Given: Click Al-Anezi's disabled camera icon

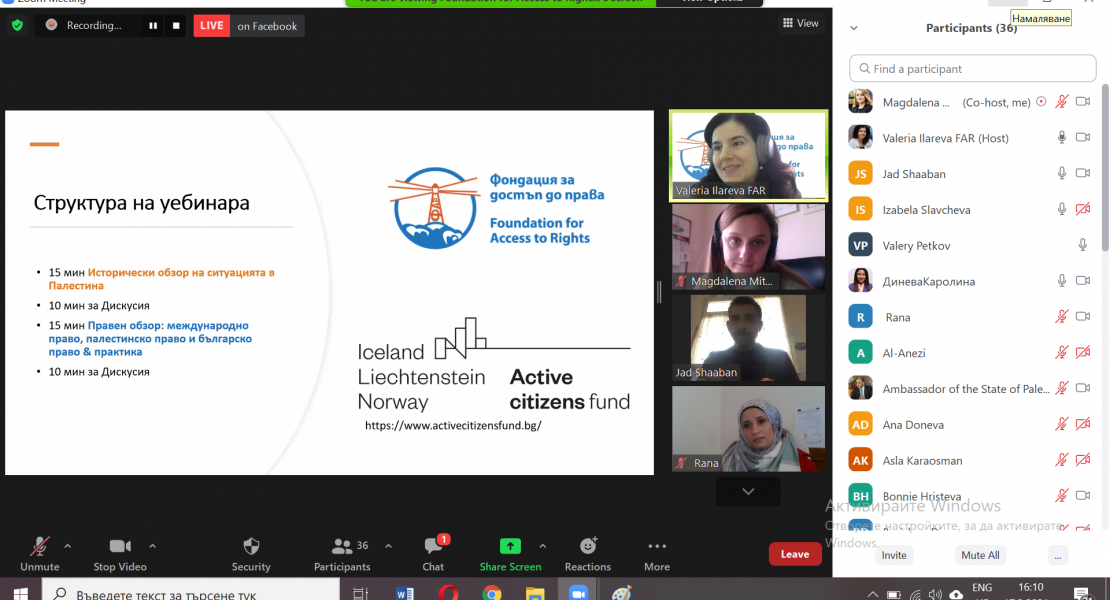Looking at the screenshot, I should tap(1083, 352).
